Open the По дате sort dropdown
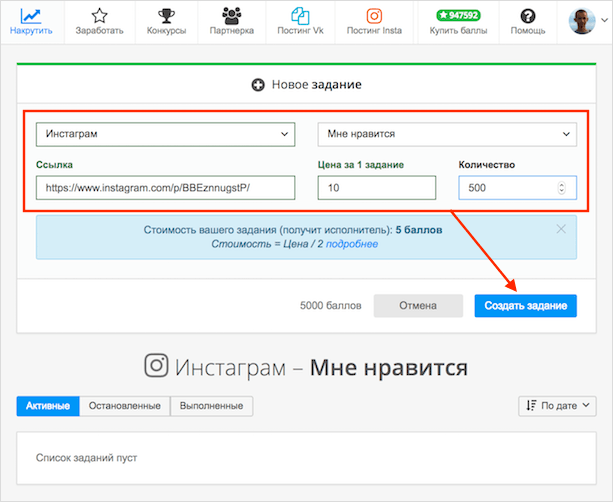The width and height of the screenshot is (613, 502). coord(557,406)
